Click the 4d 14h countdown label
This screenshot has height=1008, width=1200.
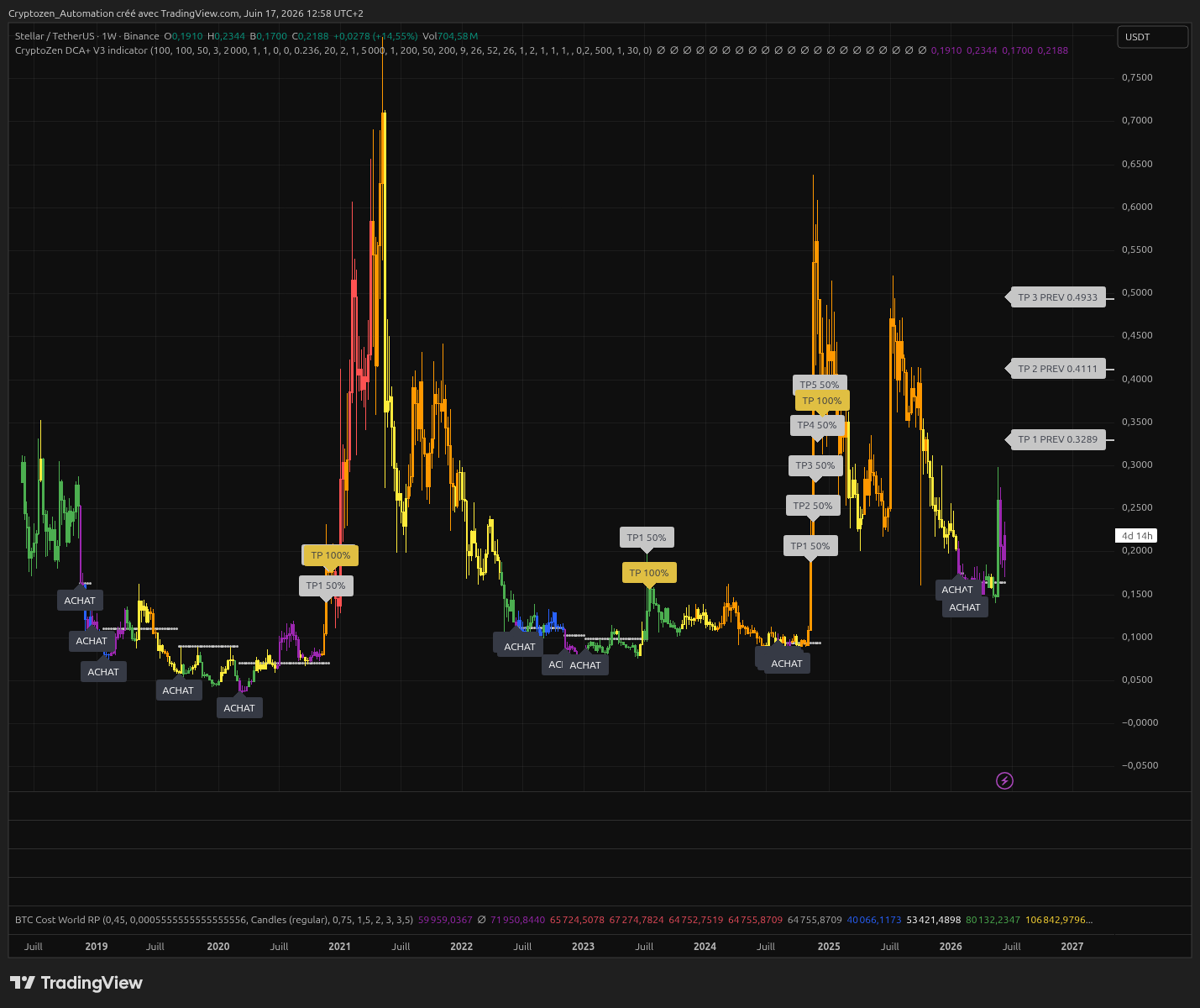click(x=1137, y=536)
